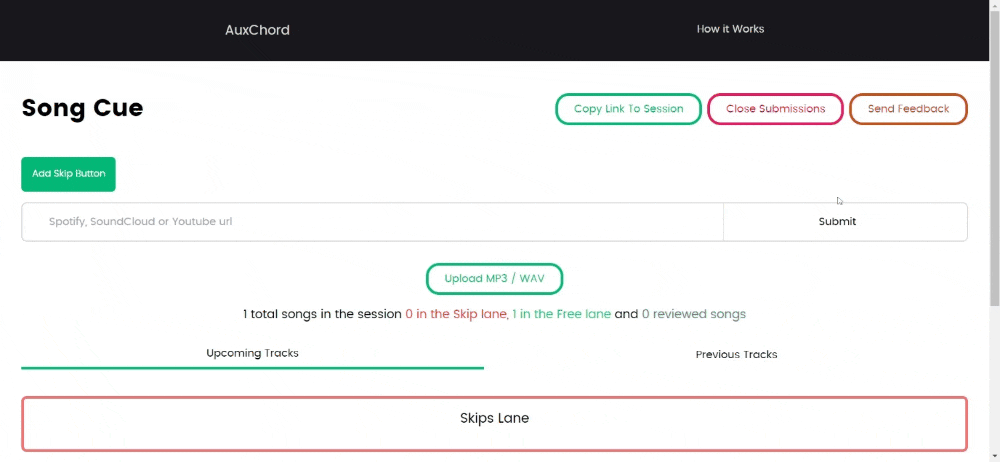Open the How it Works page
Viewport: 1000px width, 462px height.
[730, 29]
